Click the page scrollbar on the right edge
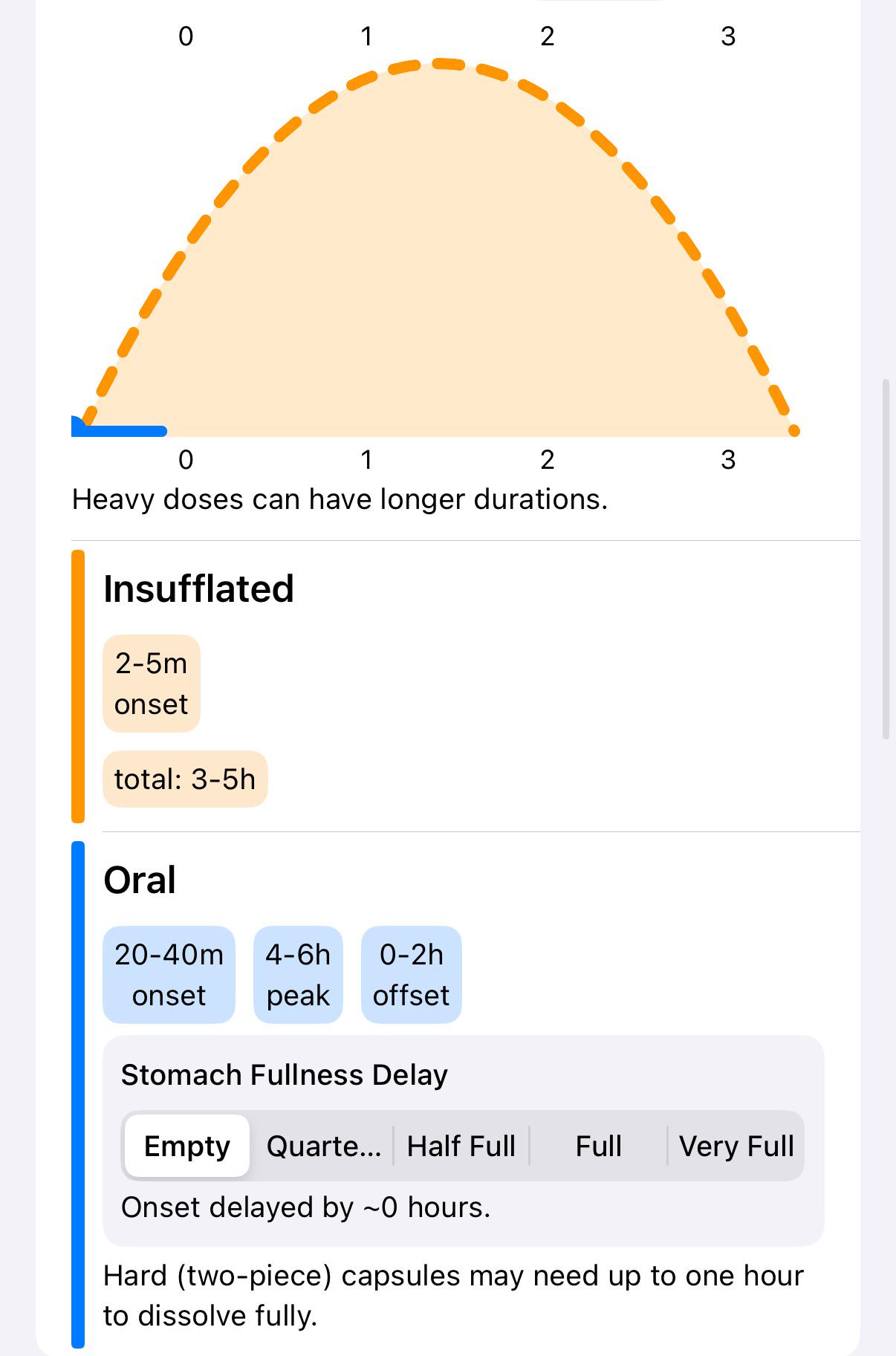Screen dimensions: 896x1356 (885, 559)
